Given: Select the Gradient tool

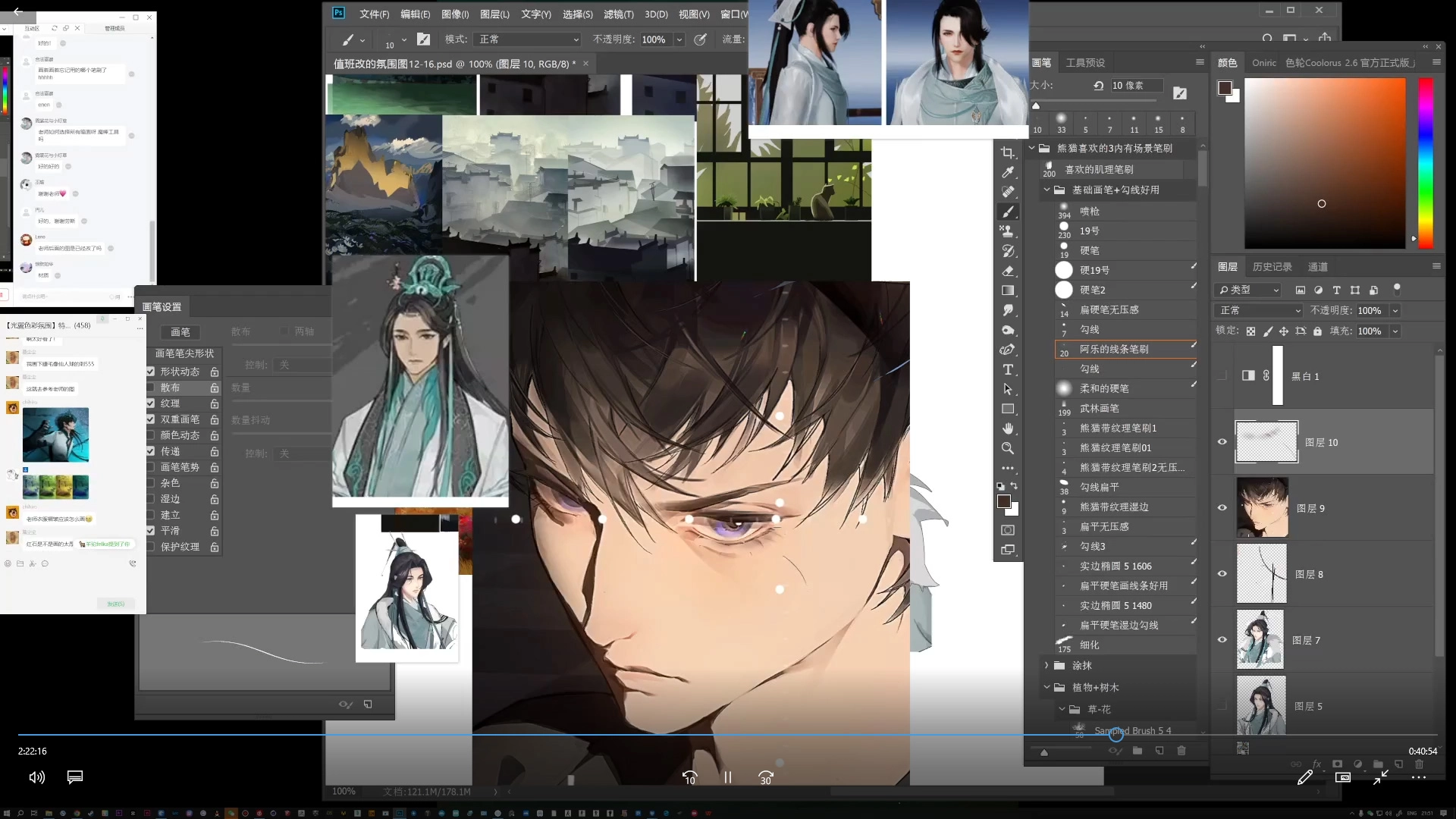Looking at the screenshot, I should tap(1007, 290).
